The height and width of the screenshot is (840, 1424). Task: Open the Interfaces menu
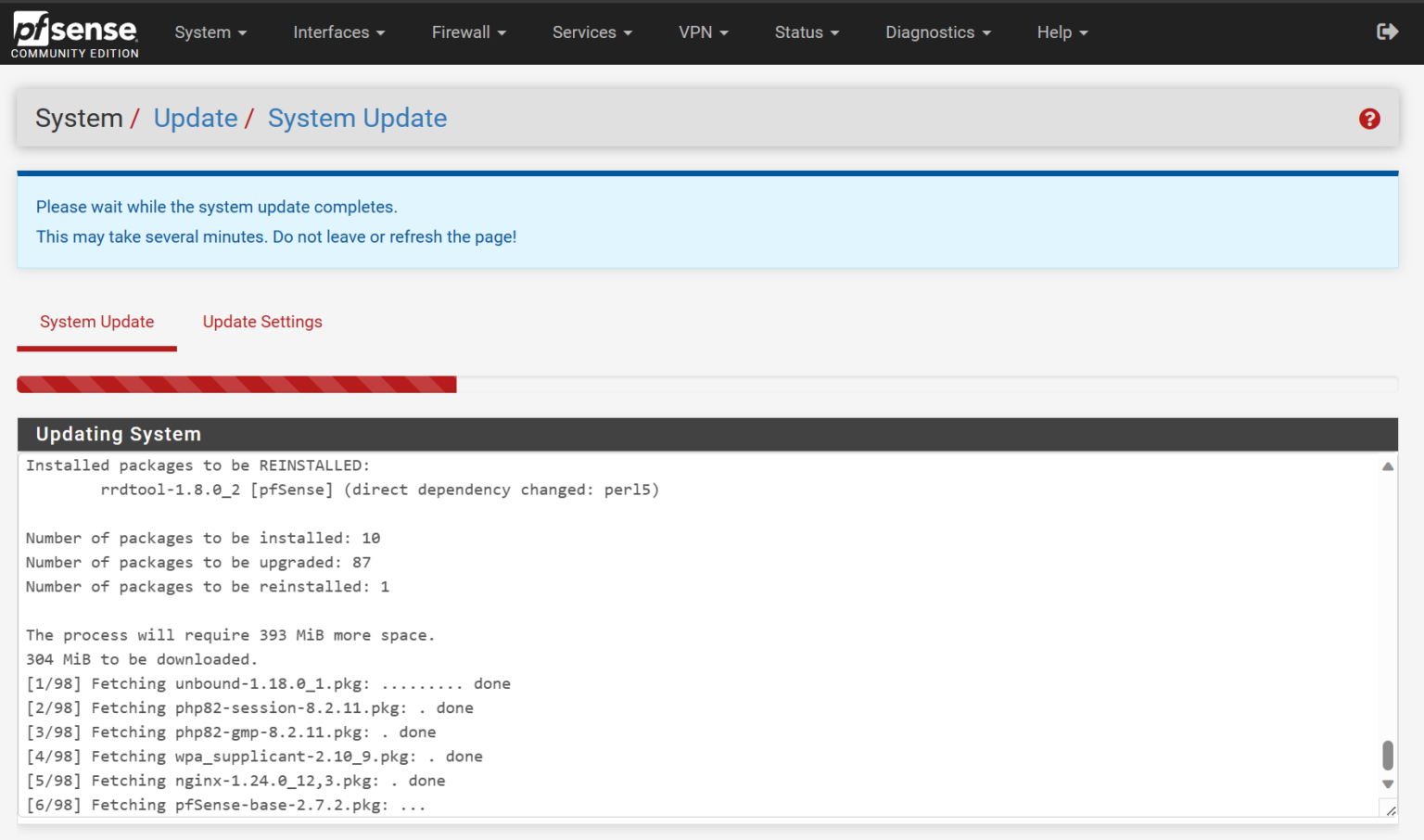pyautogui.click(x=338, y=32)
